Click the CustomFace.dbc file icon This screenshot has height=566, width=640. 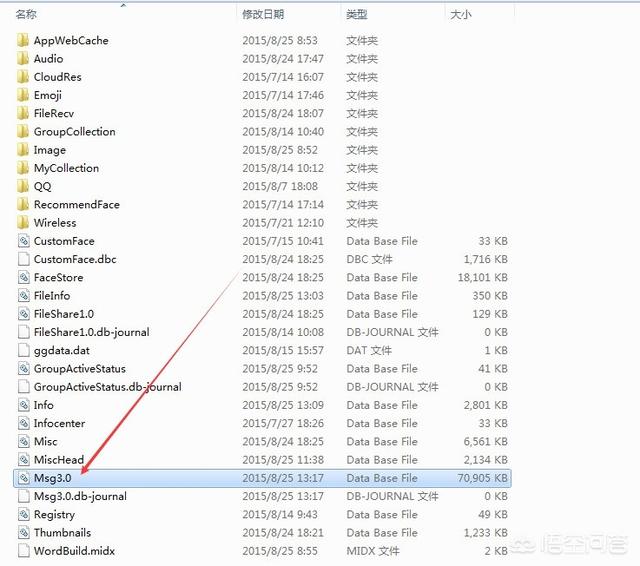pyautogui.click(x=24, y=259)
